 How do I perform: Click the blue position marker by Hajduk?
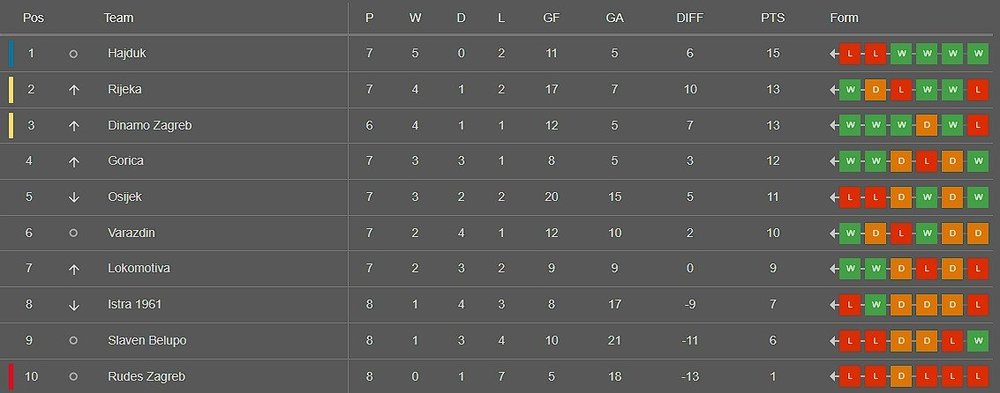[11, 54]
